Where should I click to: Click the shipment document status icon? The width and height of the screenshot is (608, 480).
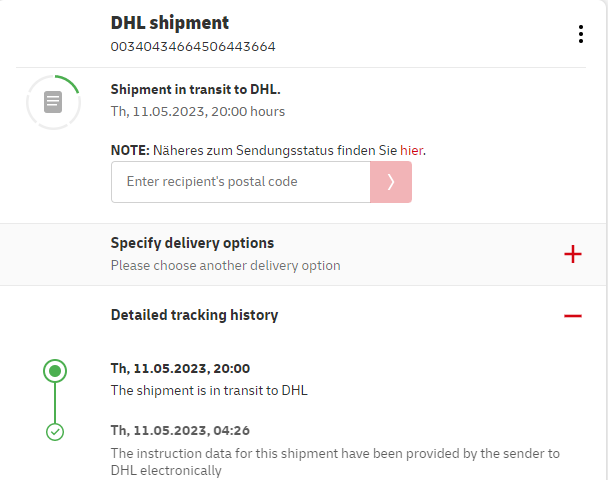(53, 102)
